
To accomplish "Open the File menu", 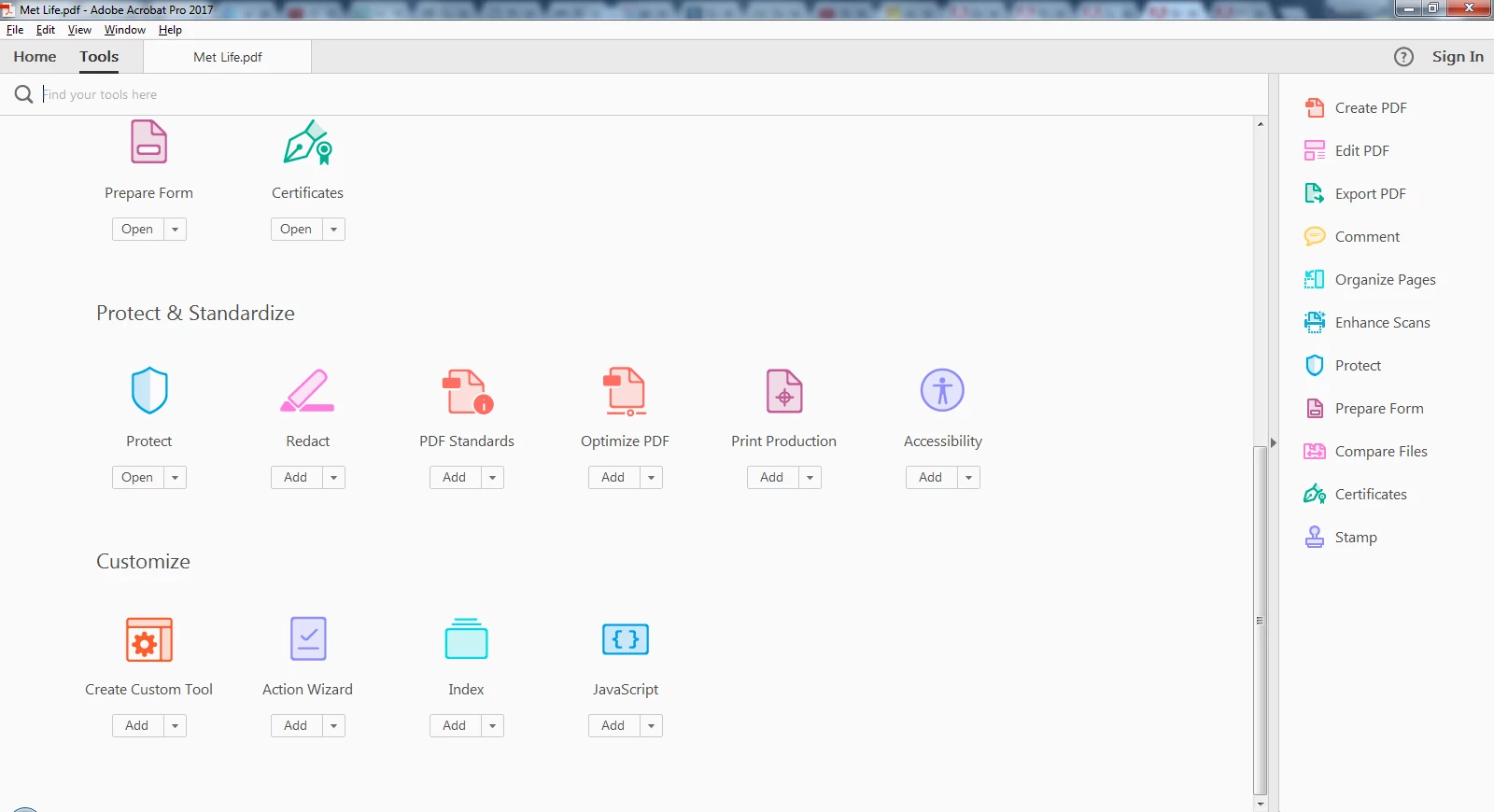I will [x=15, y=30].
